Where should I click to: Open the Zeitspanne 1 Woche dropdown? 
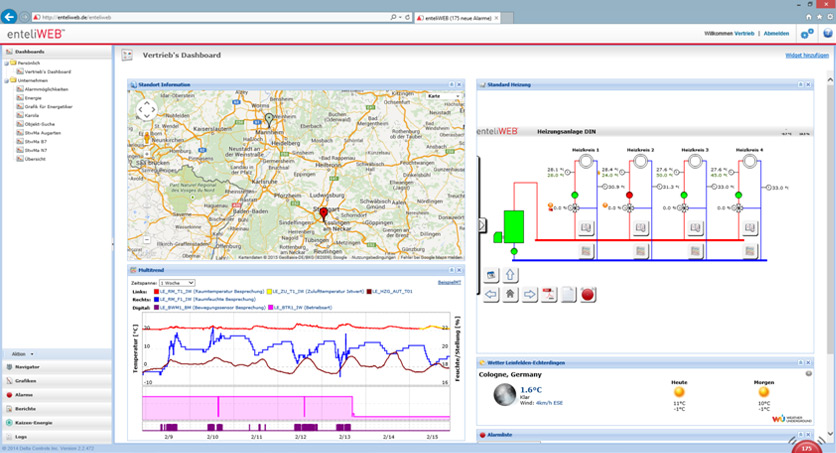click(177, 283)
